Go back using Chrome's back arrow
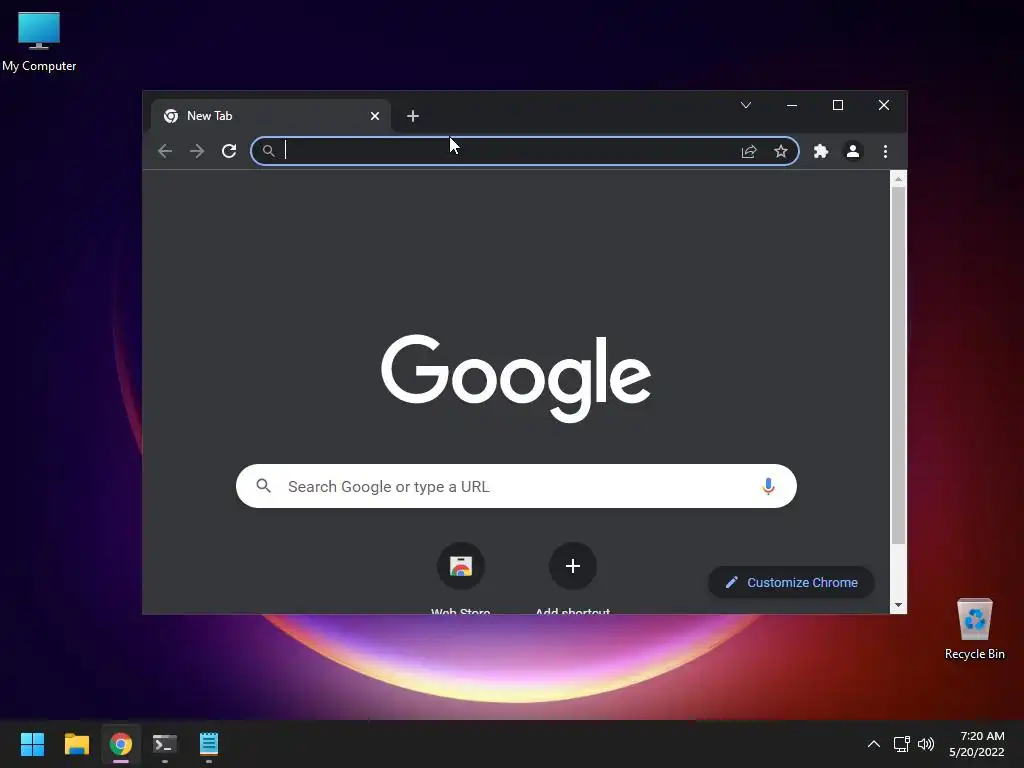Screen dimensions: 1024x768 (165, 152)
